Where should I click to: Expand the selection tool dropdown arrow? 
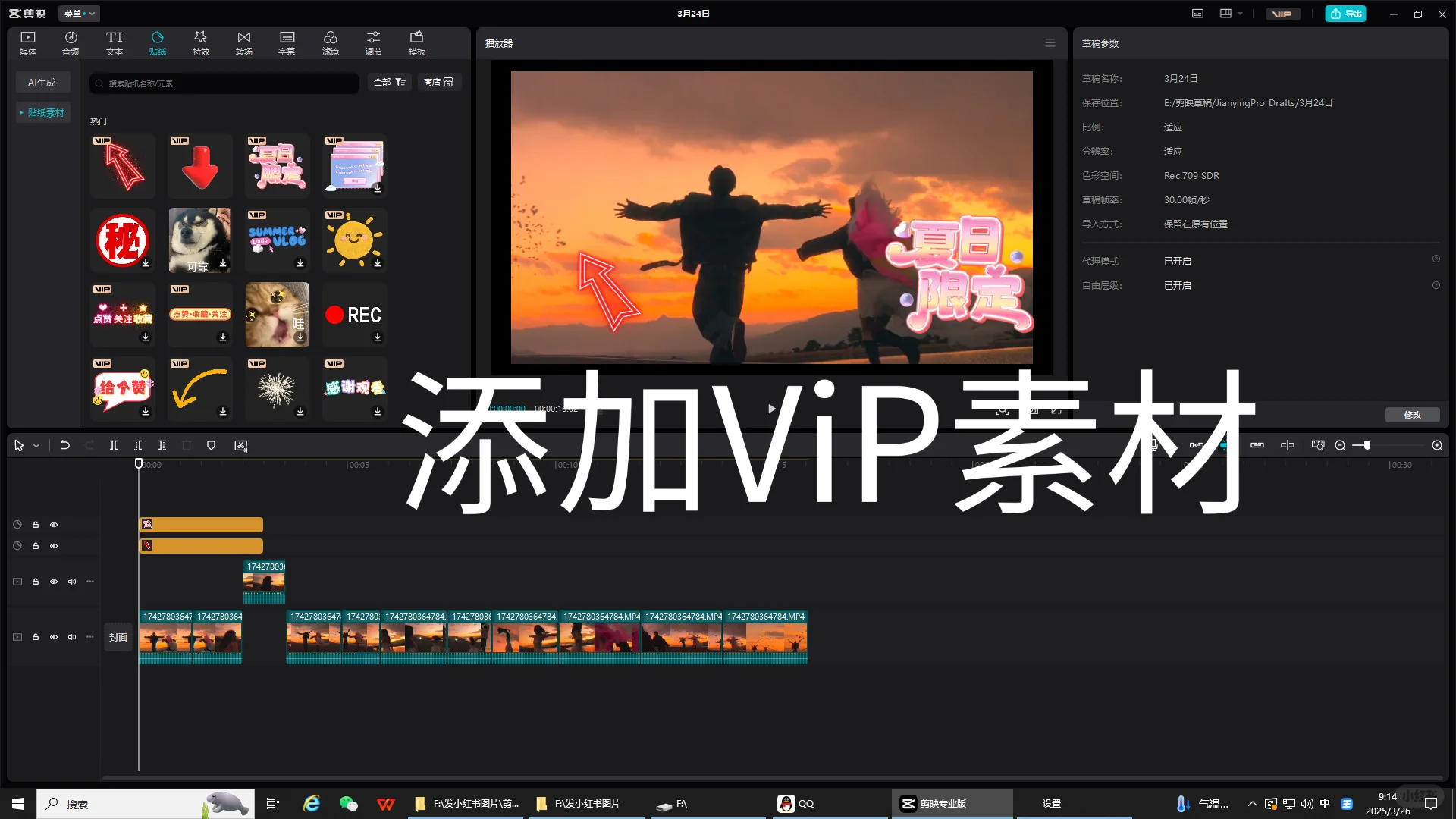click(36, 446)
